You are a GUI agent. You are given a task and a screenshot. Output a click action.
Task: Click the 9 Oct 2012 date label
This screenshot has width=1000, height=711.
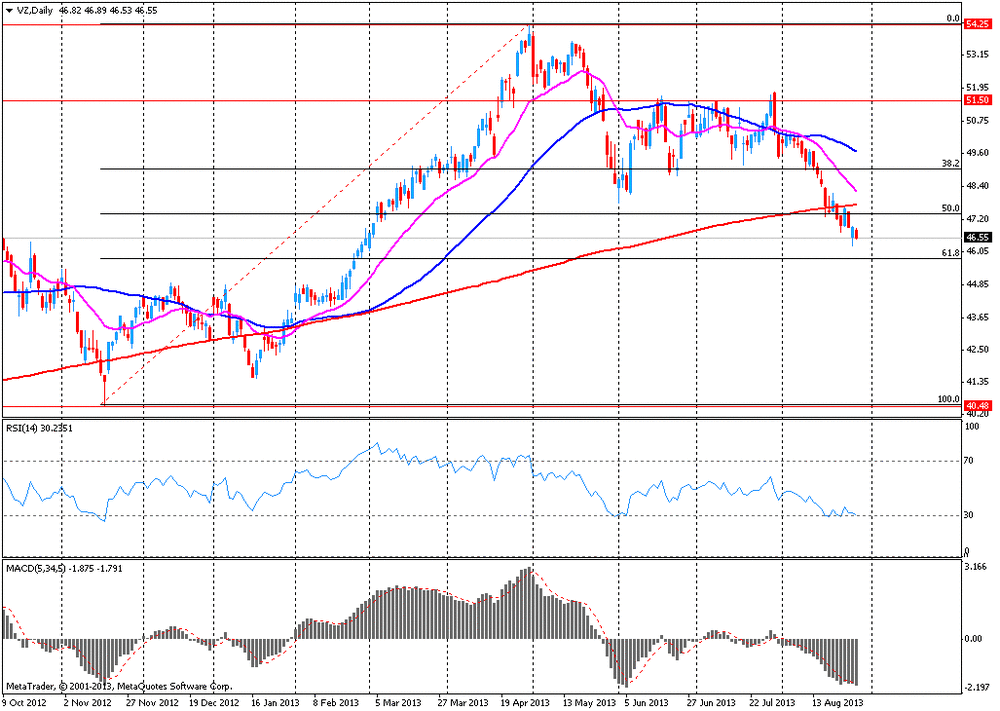[24, 703]
